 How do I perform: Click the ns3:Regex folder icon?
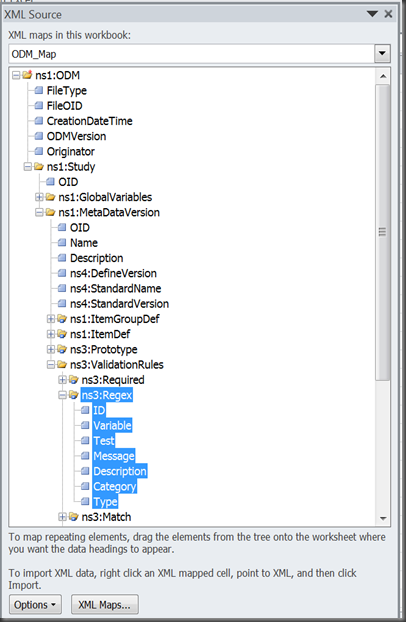(73, 395)
